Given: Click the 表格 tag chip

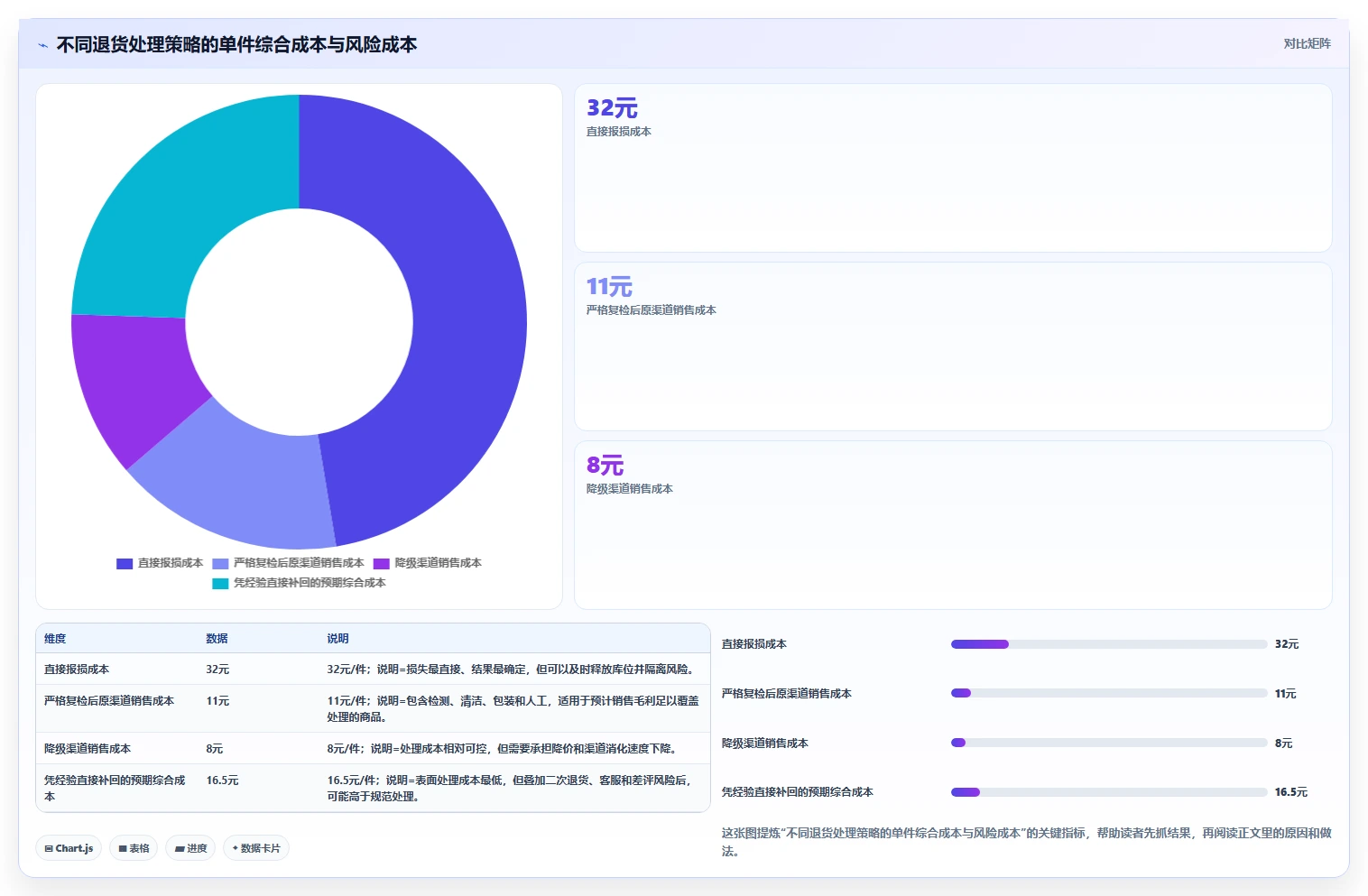Looking at the screenshot, I should coord(134,848).
